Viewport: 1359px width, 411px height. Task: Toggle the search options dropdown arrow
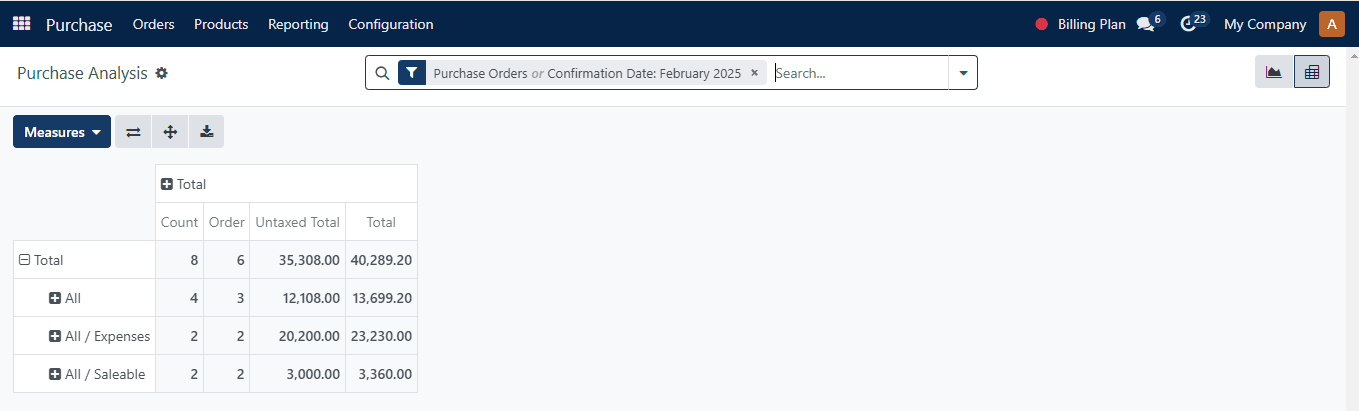point(963,73)
